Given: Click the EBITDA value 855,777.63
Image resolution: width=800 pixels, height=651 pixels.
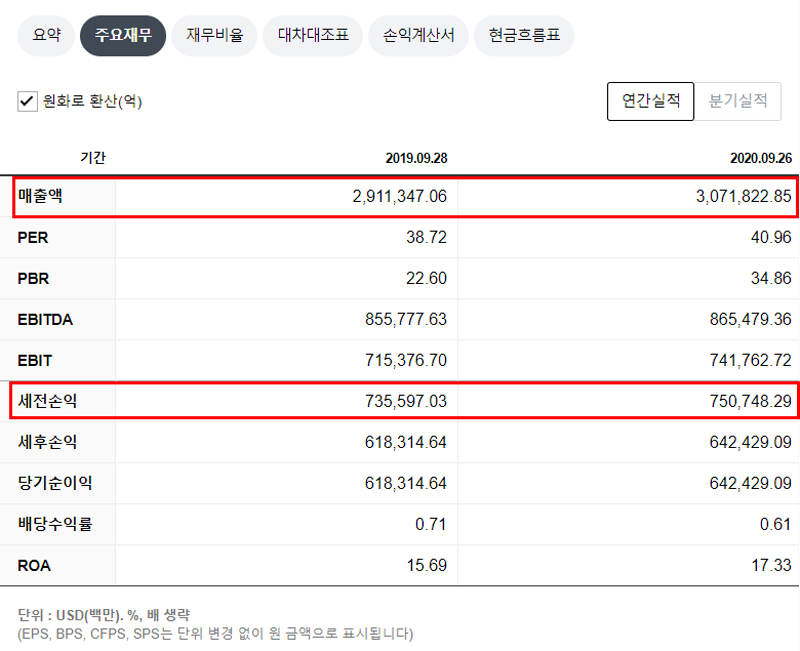Looking at the screenshot, I should click(x=406, y=319).
